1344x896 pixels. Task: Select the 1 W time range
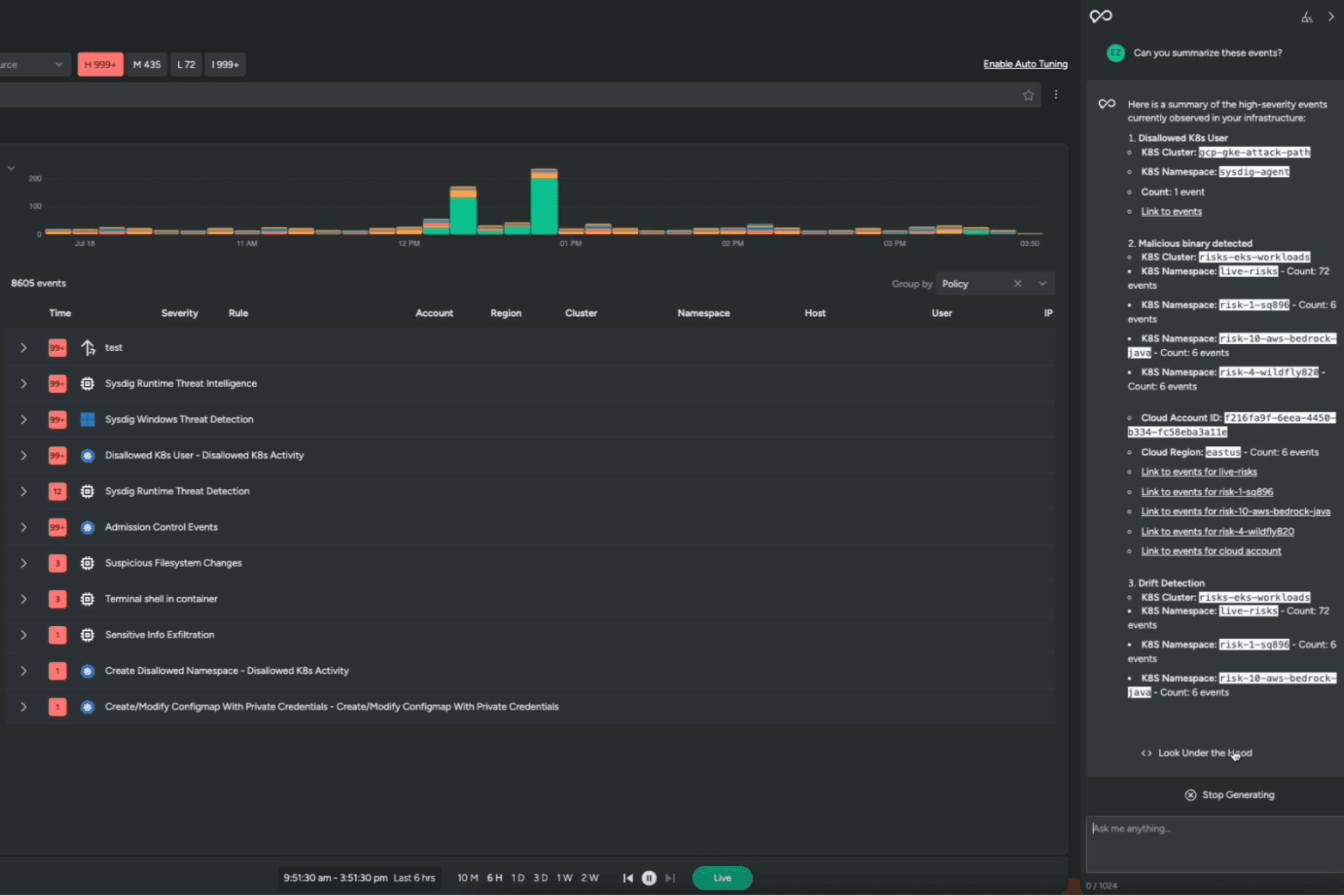point(564,878)
